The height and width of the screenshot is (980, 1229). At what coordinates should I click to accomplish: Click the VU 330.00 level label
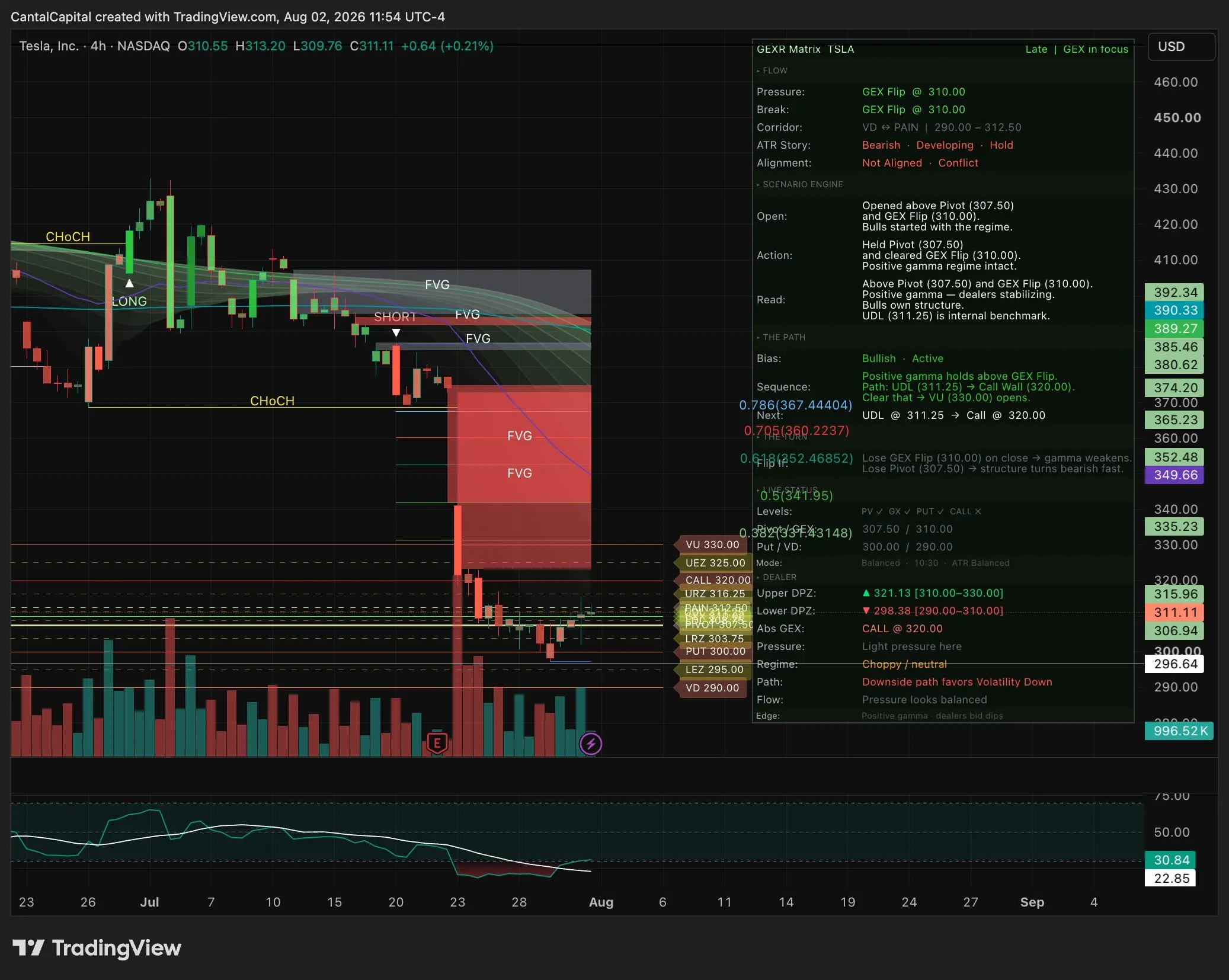712,545
